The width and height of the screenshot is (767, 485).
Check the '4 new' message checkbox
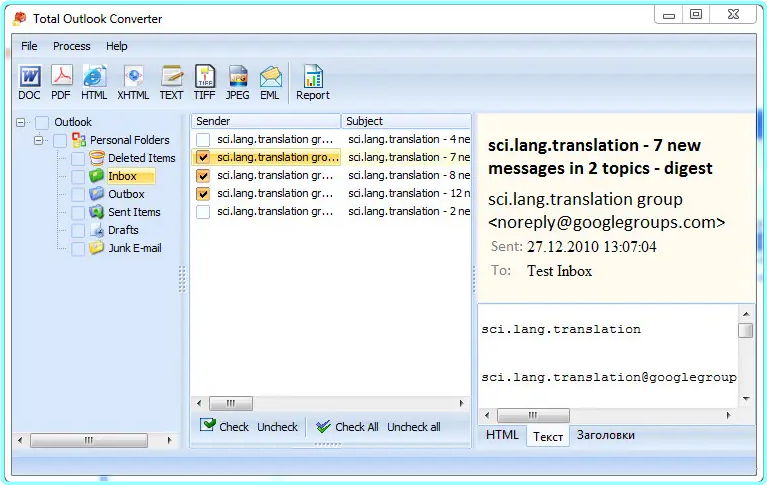click(203, 139)
